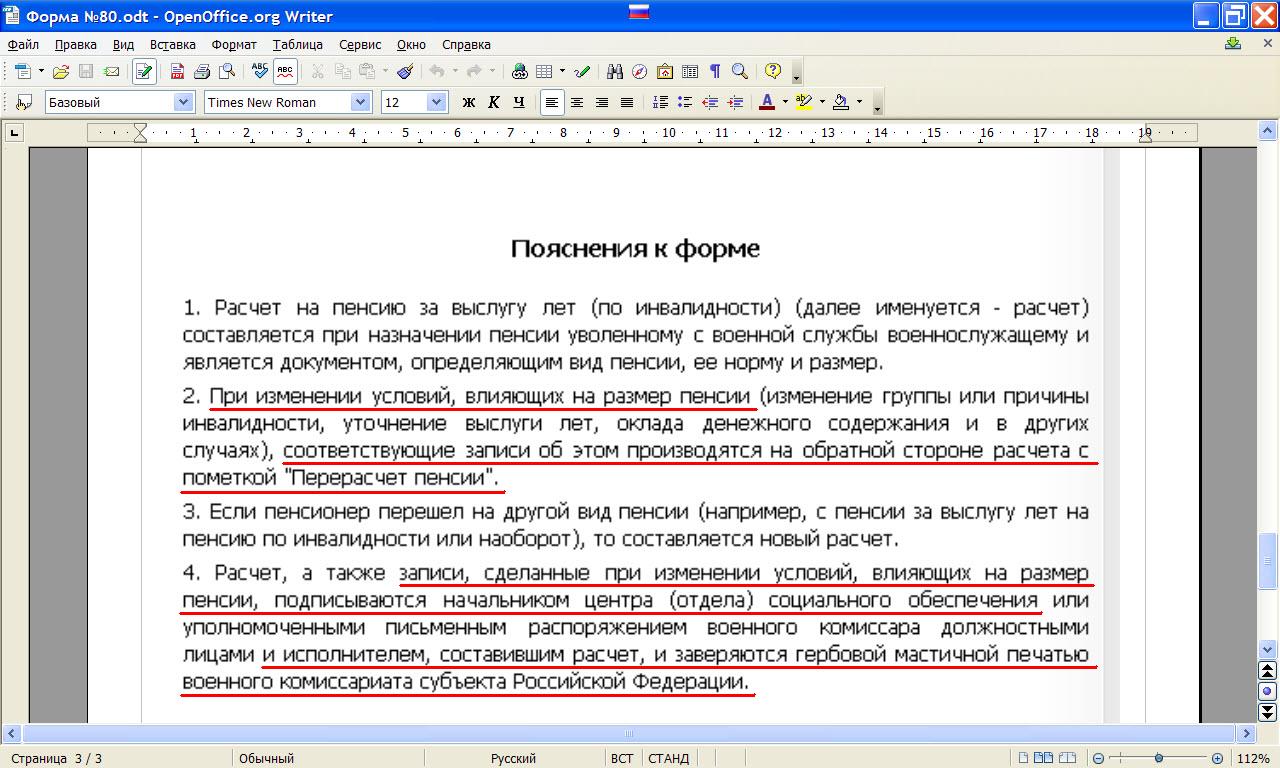Open the paragraph style Базовый dropdown
The height and width of the screenshot is (768, 1280).
pyautogui.click(x=184, y=102)
